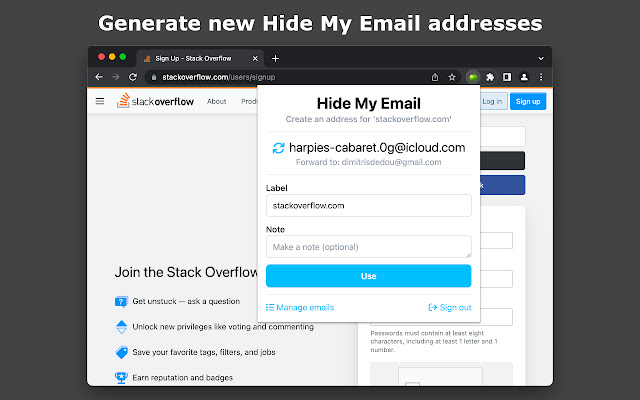The height and width of the screenshot is (400, 640).
Task: Open the Chrome profile avatar
Action: pos(524,77)
